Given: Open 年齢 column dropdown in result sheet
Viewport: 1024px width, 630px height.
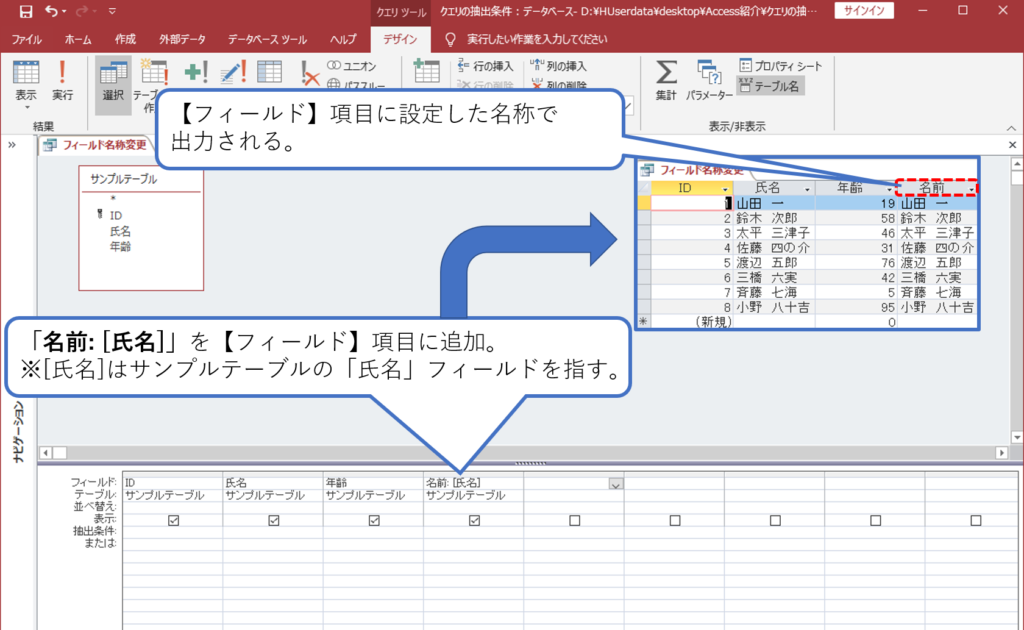Looking at the screenshot, I should pyautogui.click(x=889, y=189).
